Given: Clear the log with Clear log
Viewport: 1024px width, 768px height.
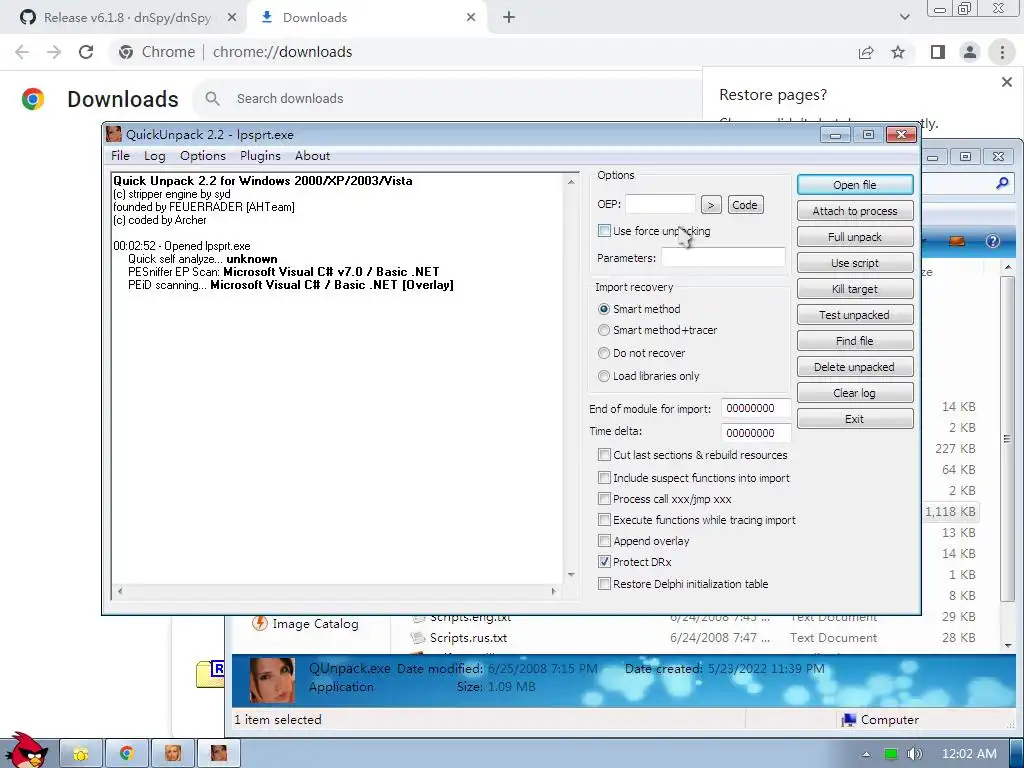Looking at the screenshot, I should point(855,393).
